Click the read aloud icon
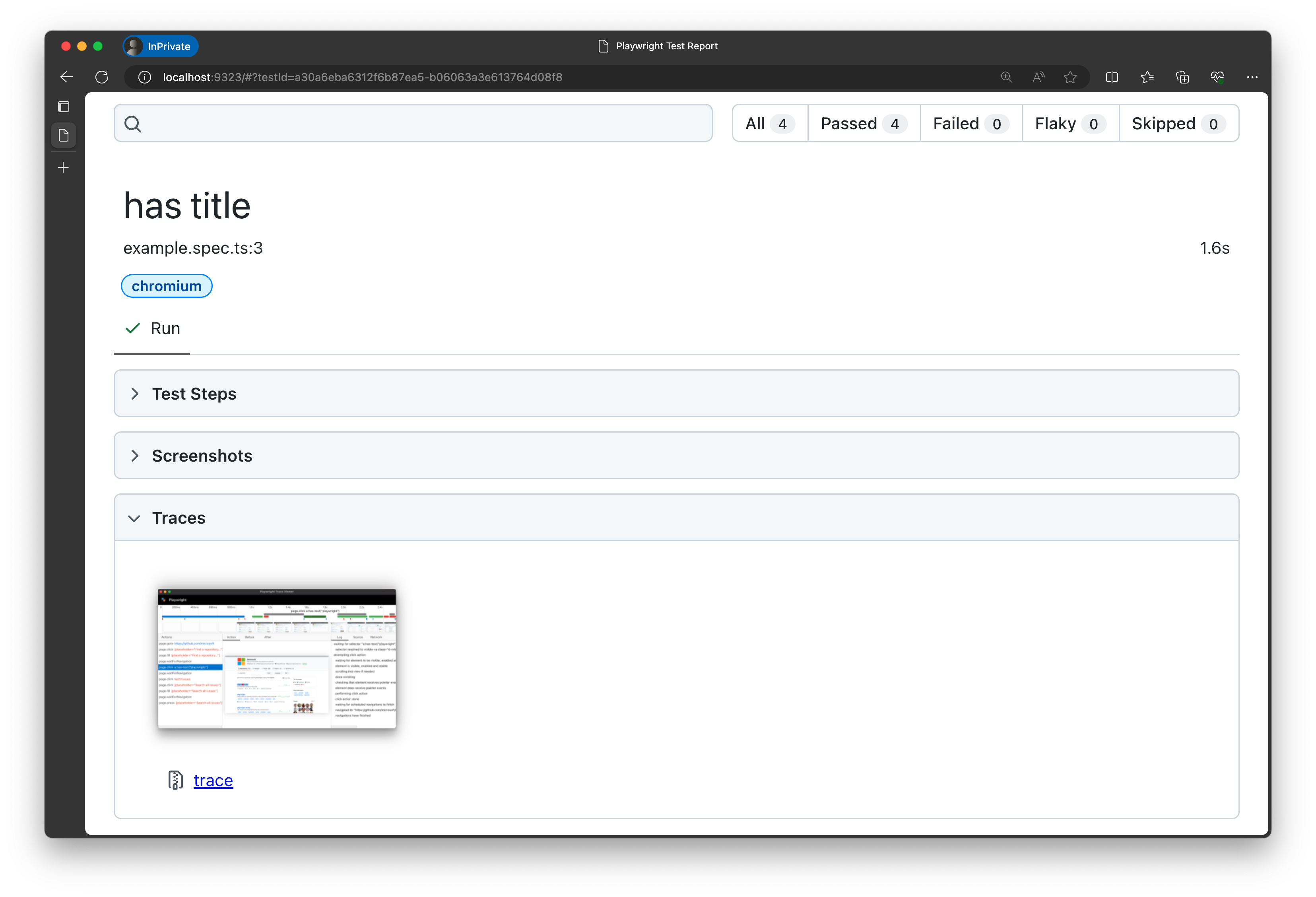Viewport: 1316px width, 897px height. pyautogui.click(x=1038, y=77)
